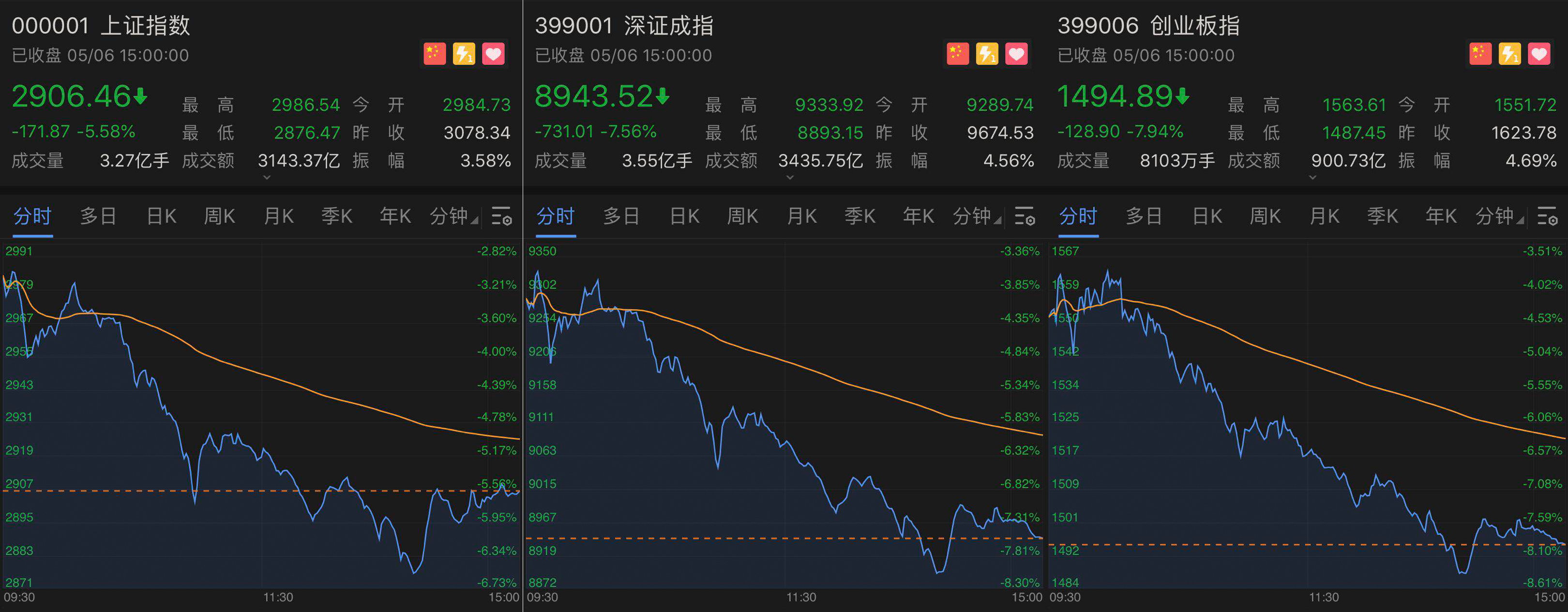
Task: Select 分时 tab in 深证成指 panel
Action: 555,216
